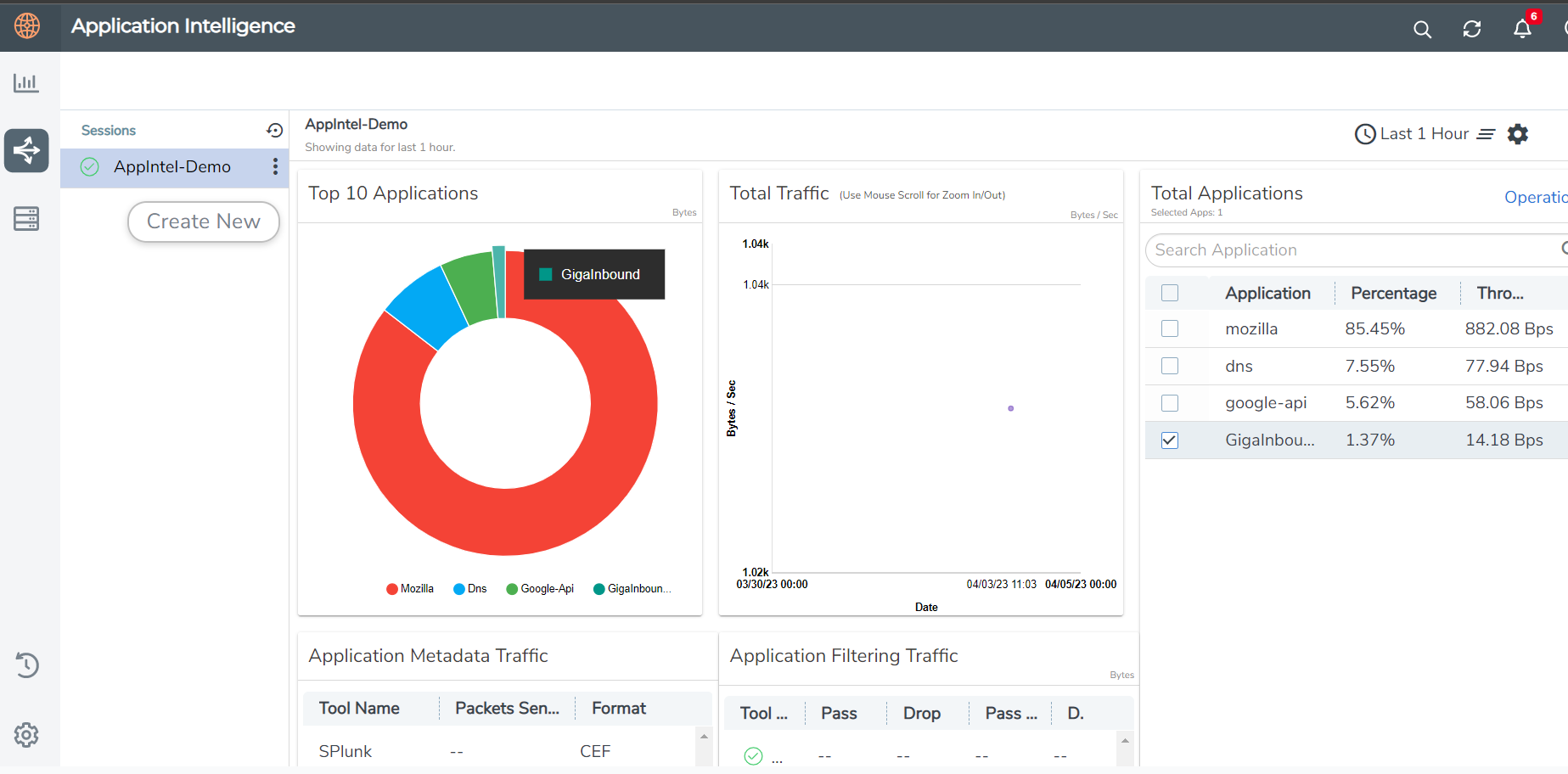Image resolution: width=1568 pixels, height=774 pixels.
Task: Click the clock icon beside Last 1 Hour
Action: [x=1365, y=134]
